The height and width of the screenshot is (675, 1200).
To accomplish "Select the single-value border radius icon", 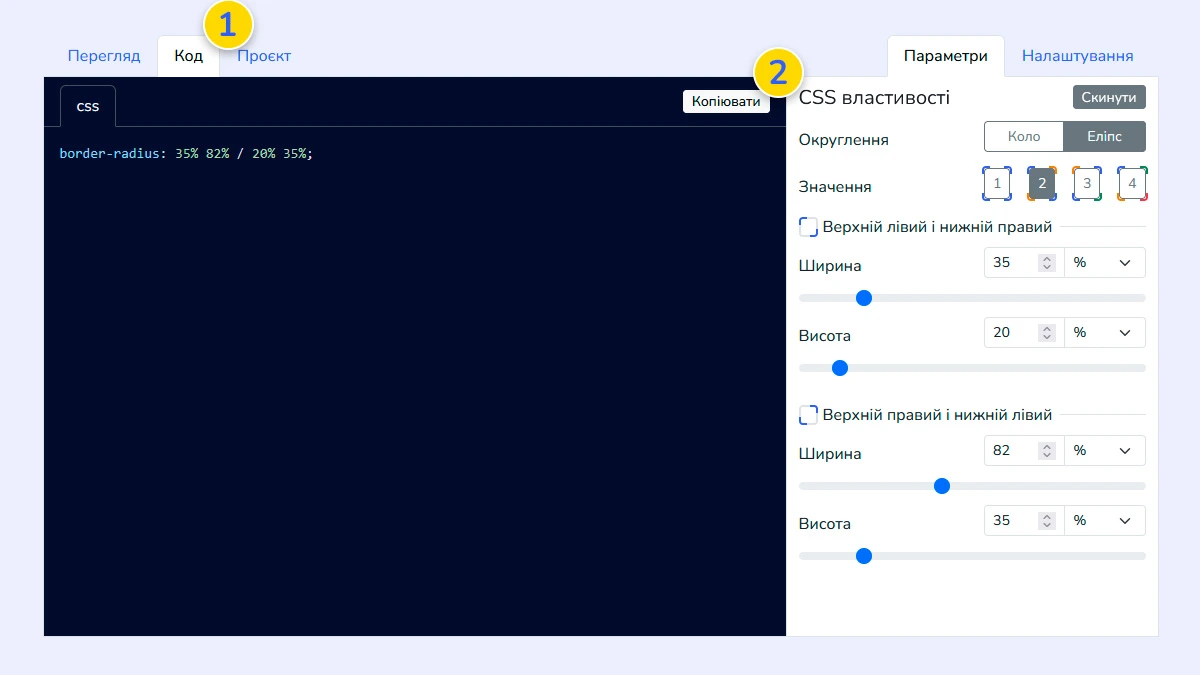I will click(x=996, y=183).
